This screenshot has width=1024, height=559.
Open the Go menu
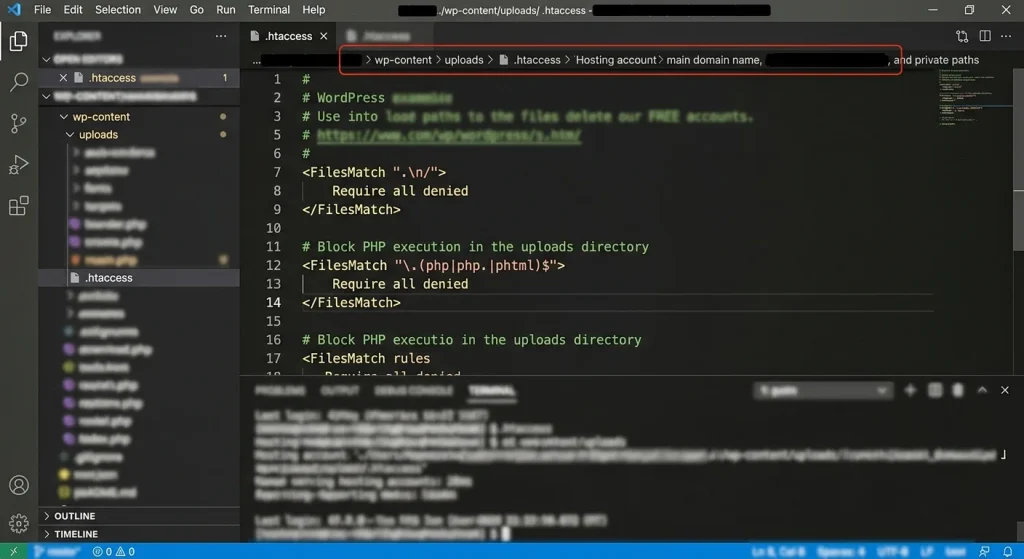tap(196, 10)
